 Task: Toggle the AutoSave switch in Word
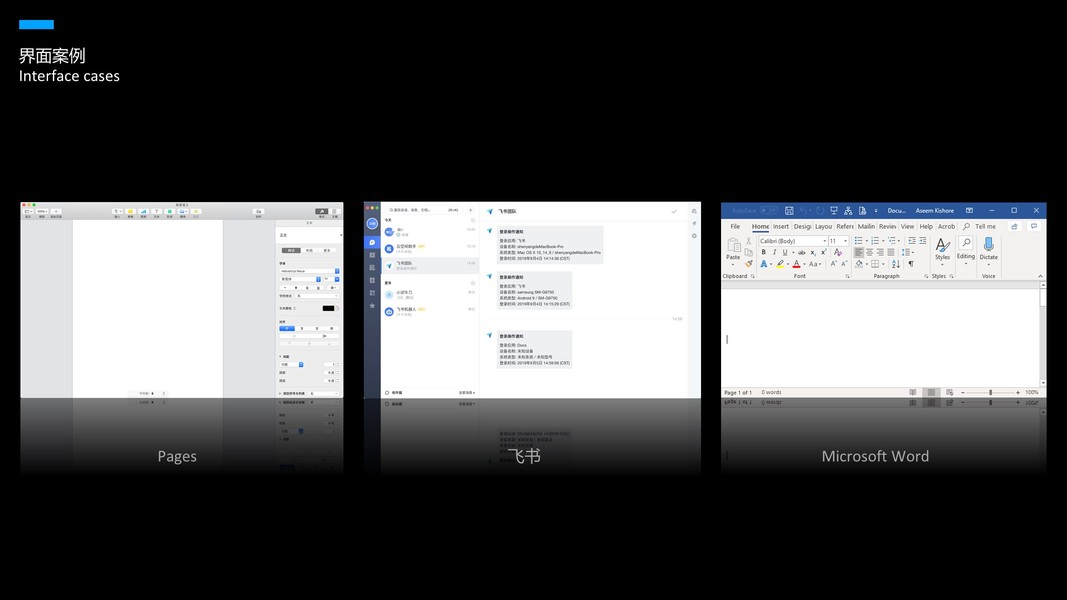pos(768,210)
